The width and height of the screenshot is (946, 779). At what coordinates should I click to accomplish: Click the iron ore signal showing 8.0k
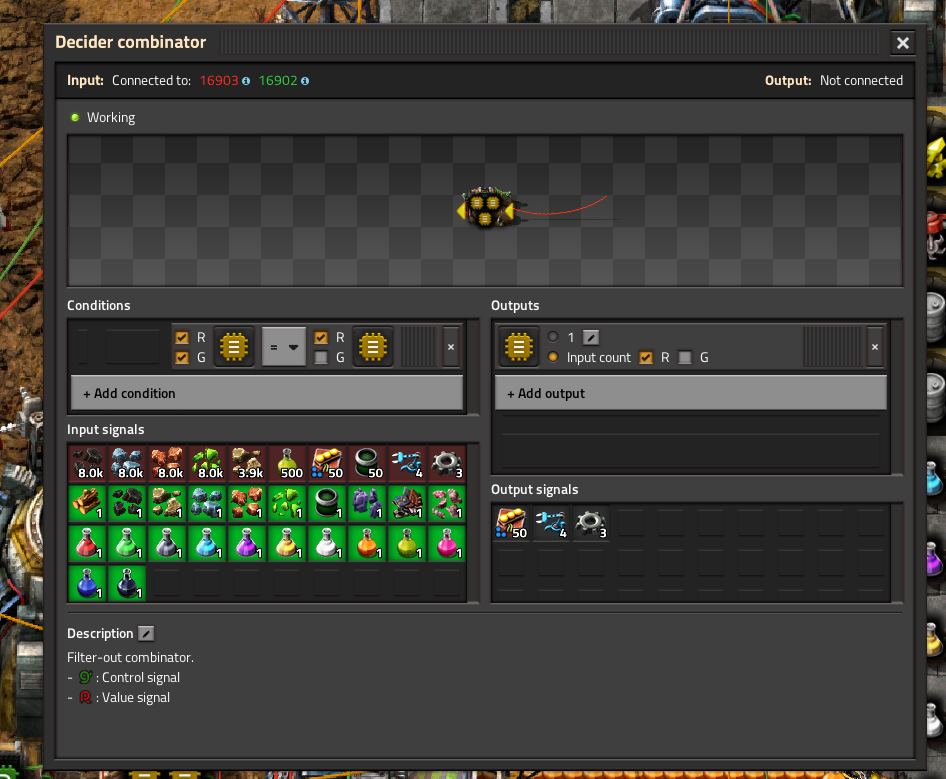click(127, 463)
